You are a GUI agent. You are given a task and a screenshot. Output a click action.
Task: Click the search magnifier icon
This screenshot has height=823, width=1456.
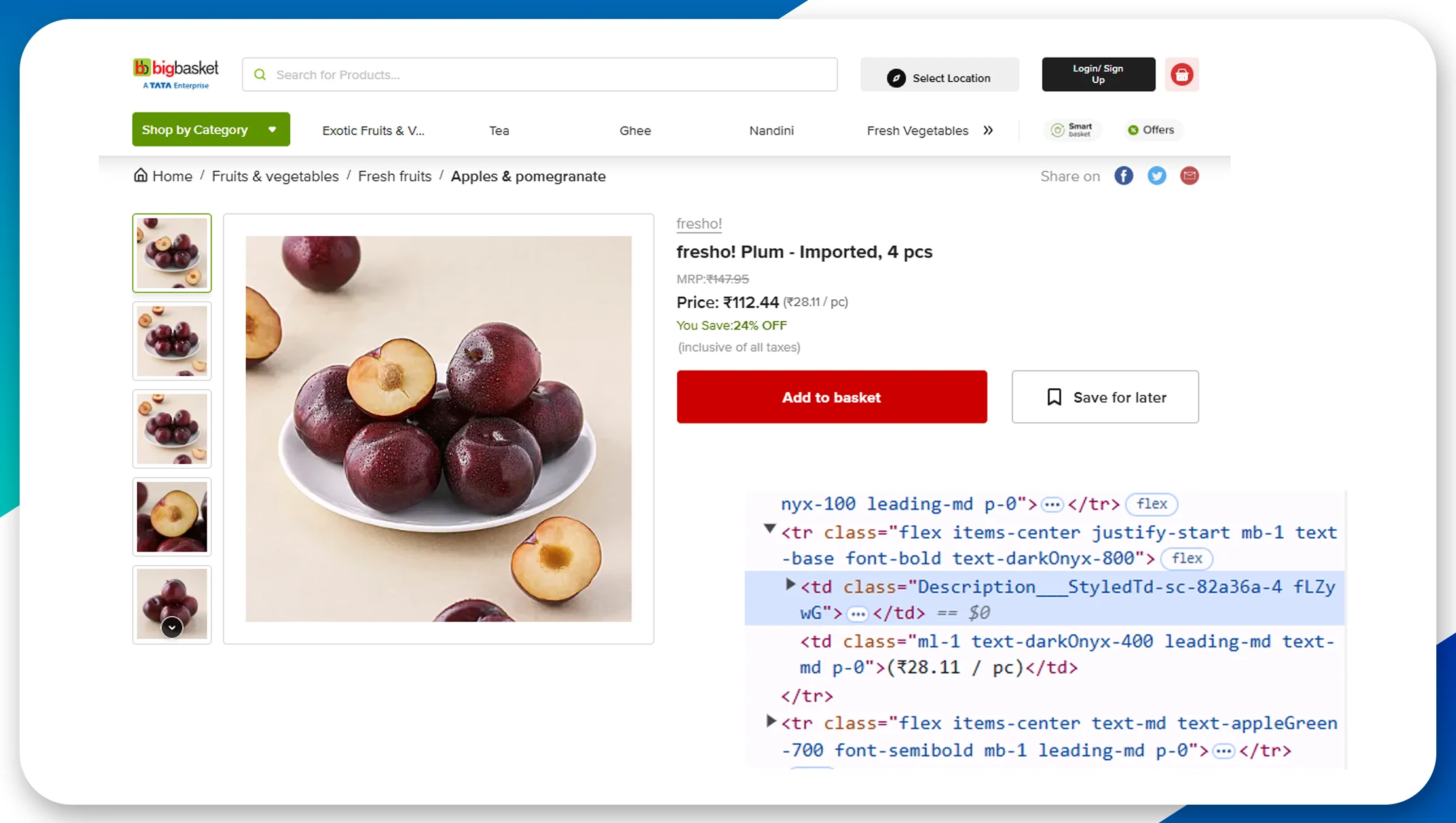tap(260, 75)
